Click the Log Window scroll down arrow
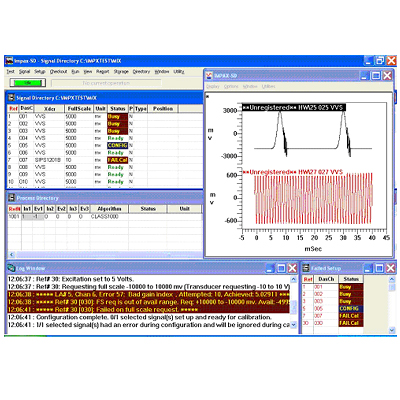400x400 pixels. click(293, 325)
